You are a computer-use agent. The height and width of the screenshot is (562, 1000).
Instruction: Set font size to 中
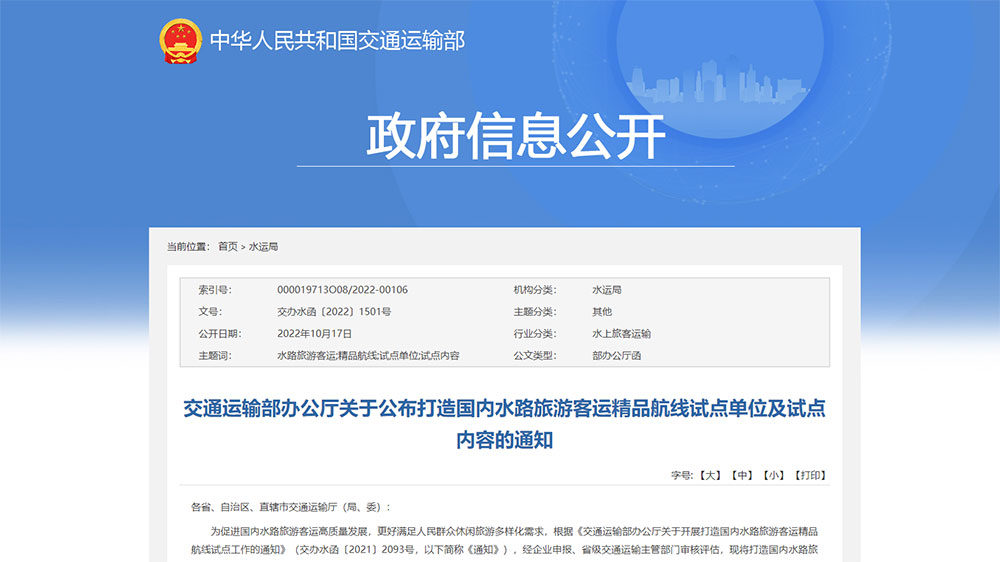pyautogui.click(x=741, y=475)
